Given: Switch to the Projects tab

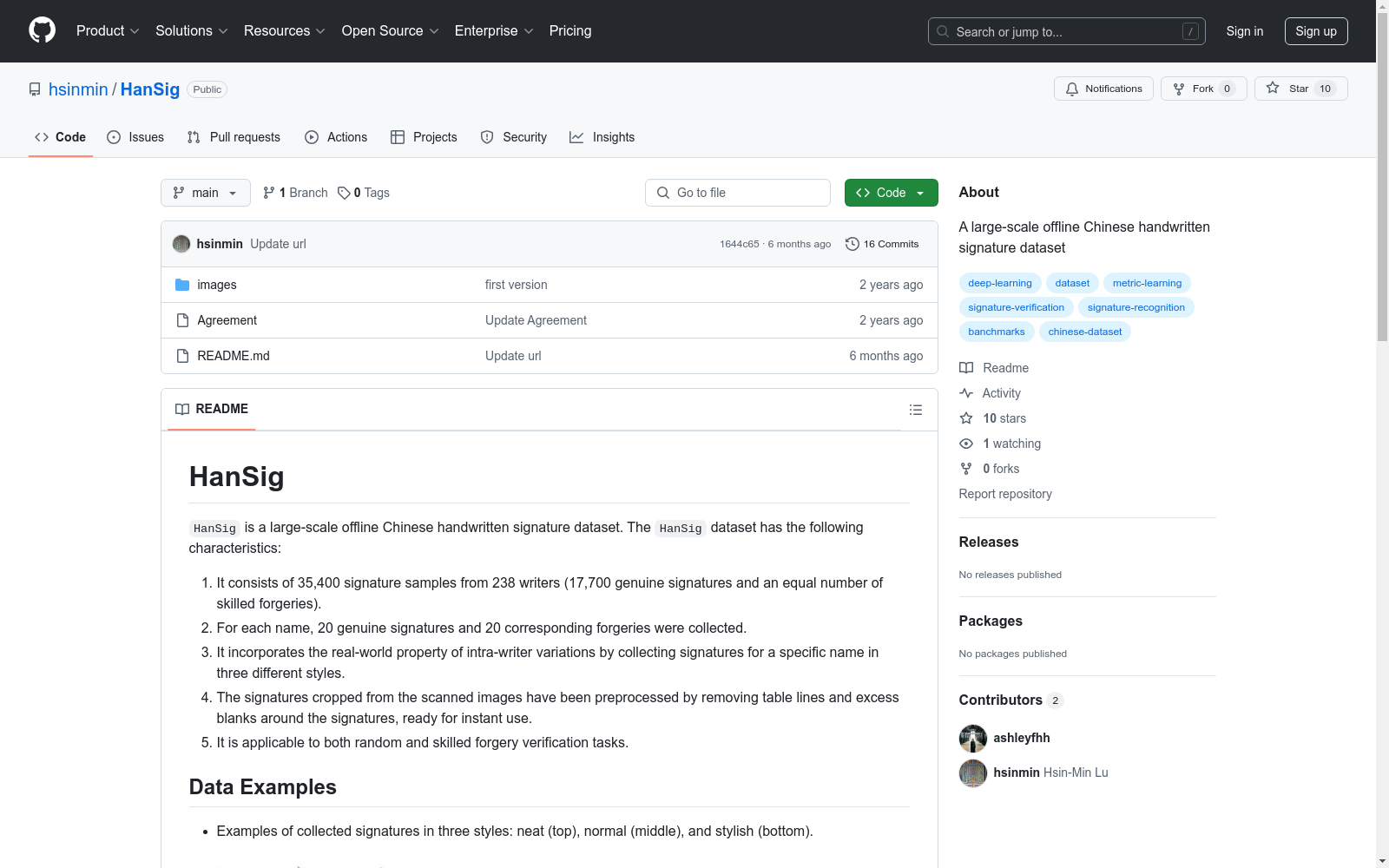Looking at the screenshot, I should 424,137.
